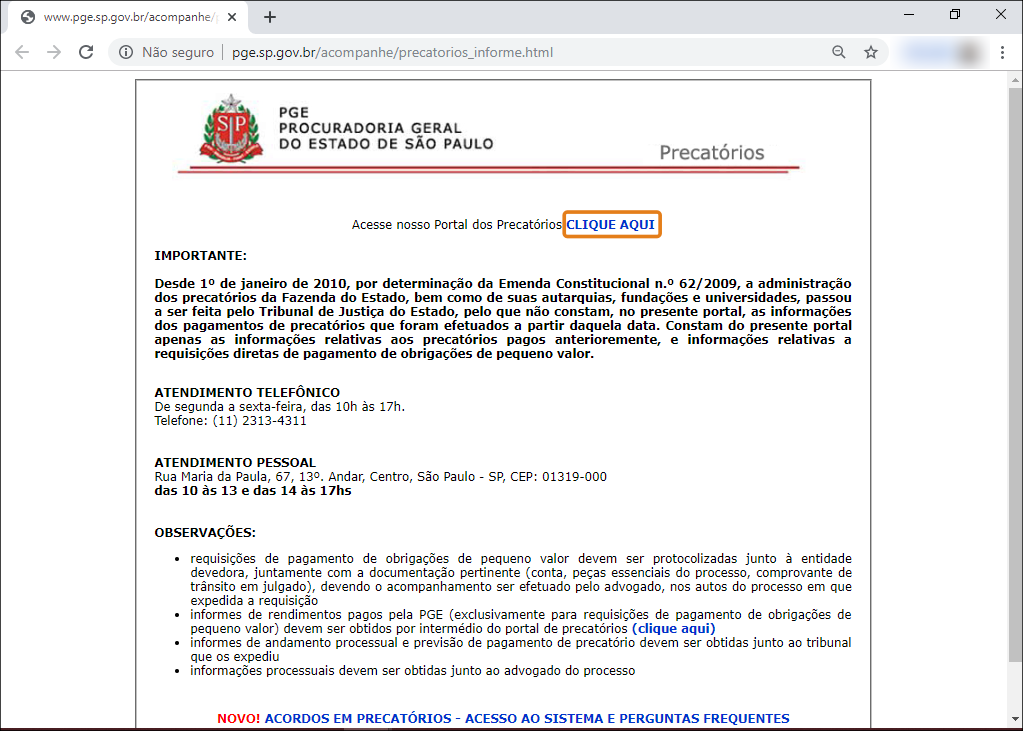Viewport: 1023px width, 731px height.
Task: Bookmark this page with the star icon
Action: 871,52
